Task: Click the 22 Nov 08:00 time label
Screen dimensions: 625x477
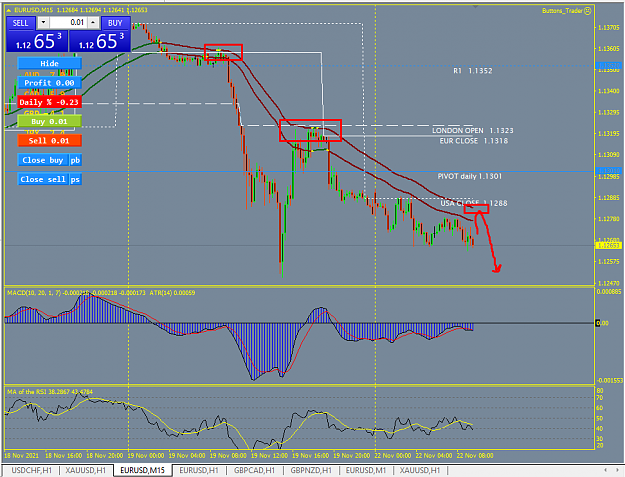Action: (x=475, y=455)
